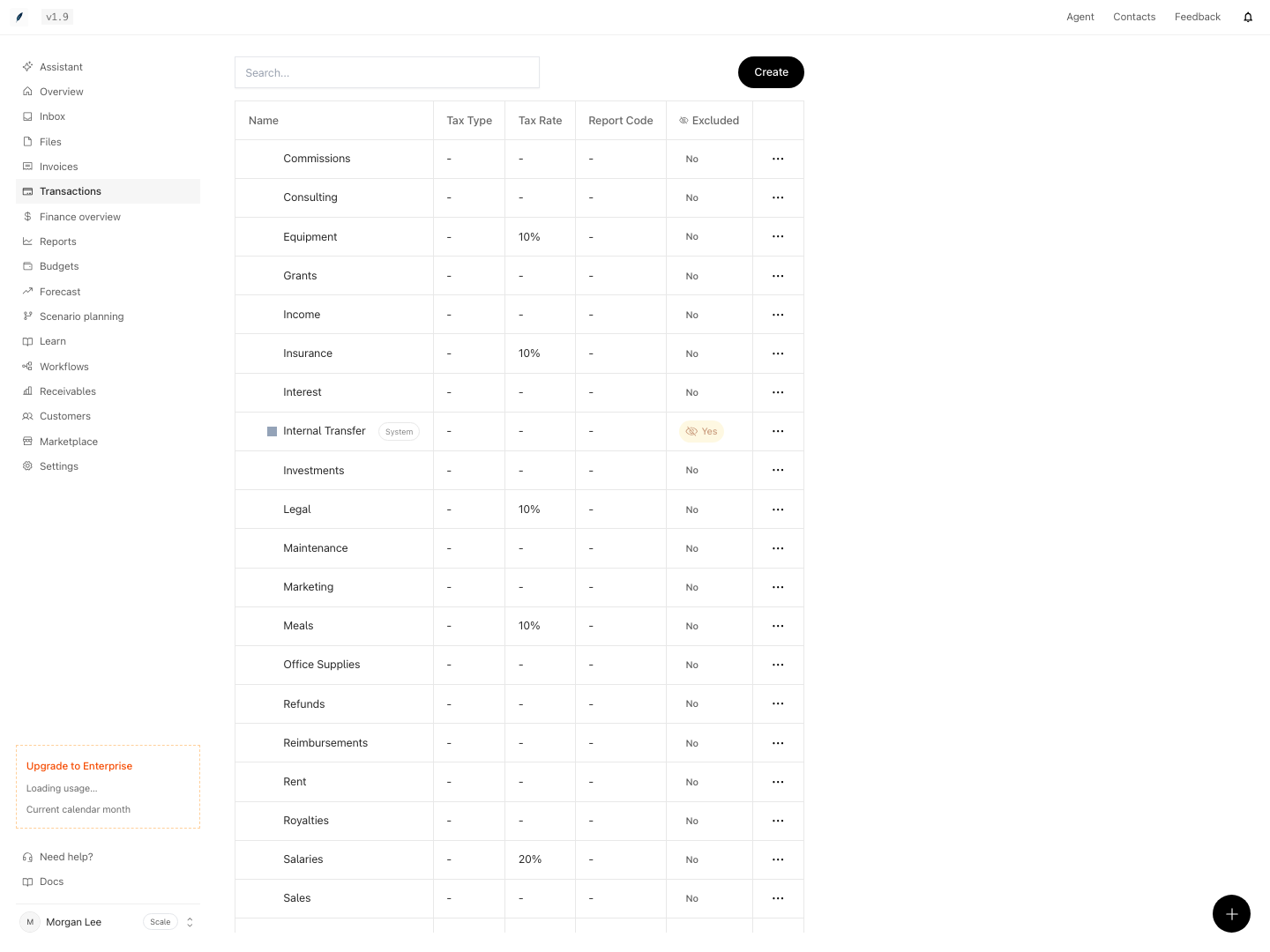Click the Search categories input field
This screenshot has height=952, width=1270.
pos(387,72)
